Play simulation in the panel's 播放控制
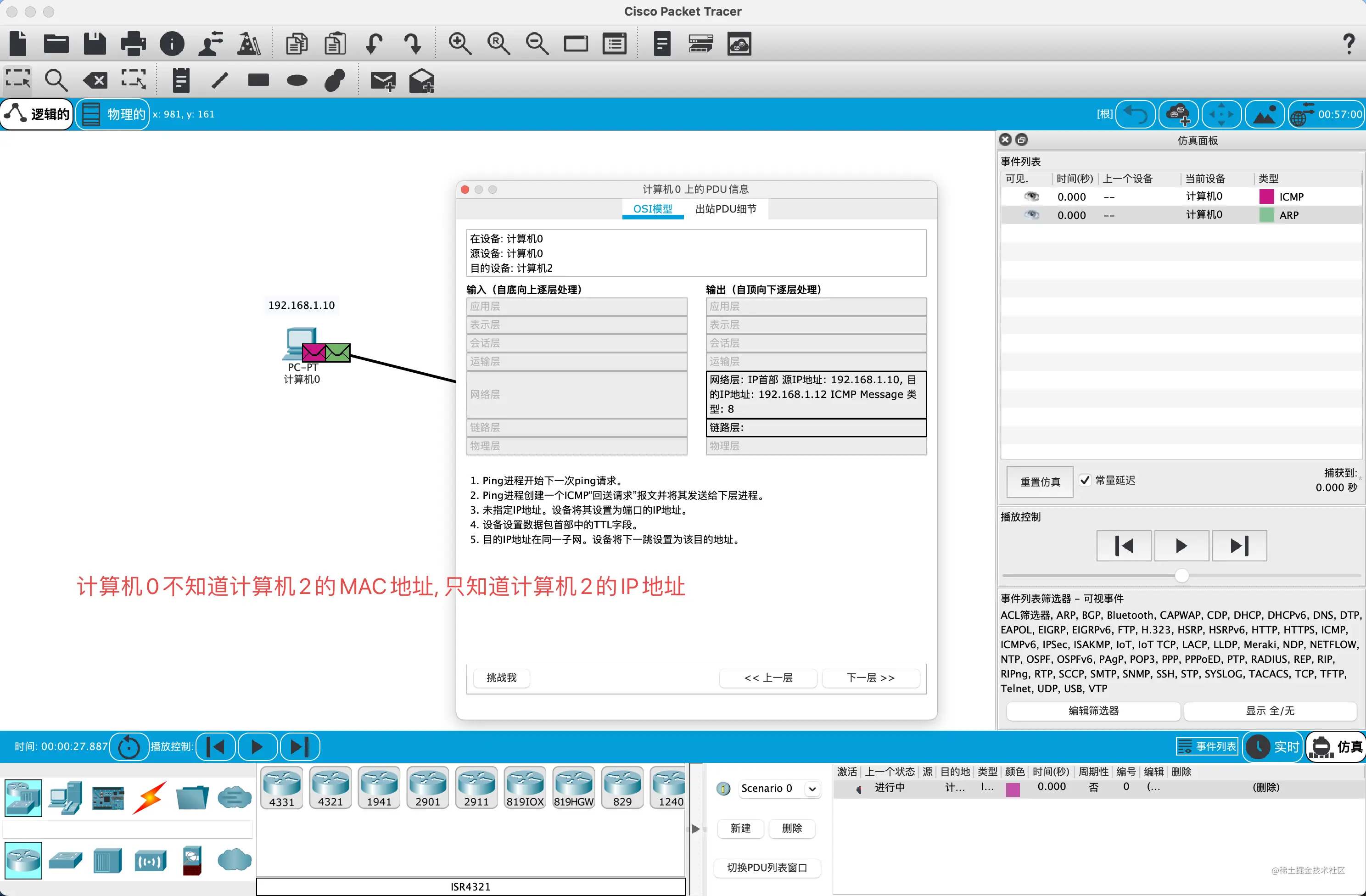 [x=1181, y=546]
